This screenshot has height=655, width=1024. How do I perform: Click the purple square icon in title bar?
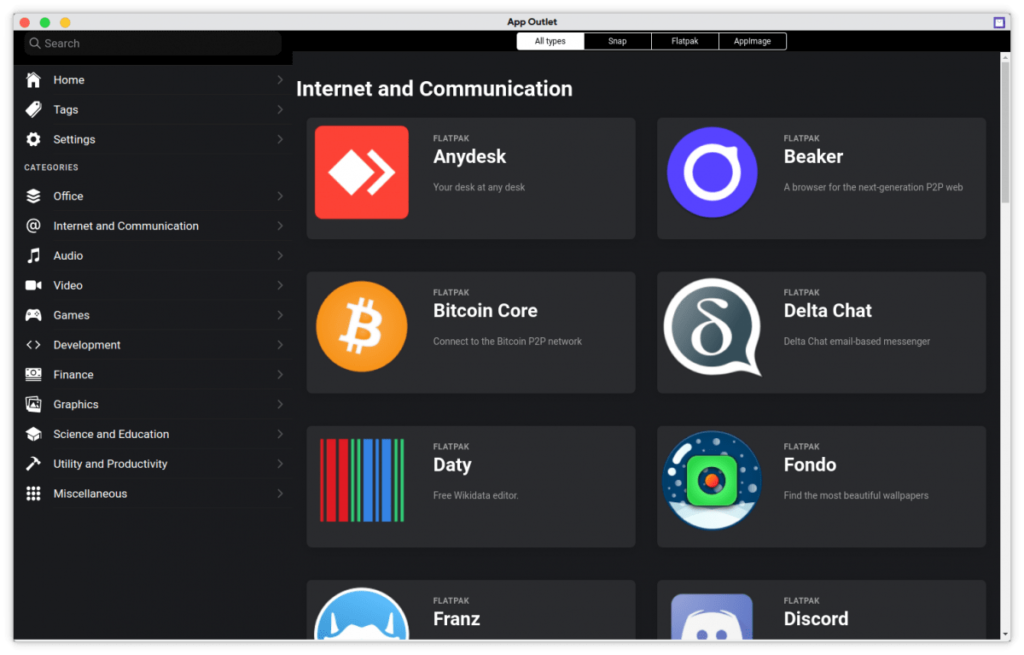click(x=999, y=22)
